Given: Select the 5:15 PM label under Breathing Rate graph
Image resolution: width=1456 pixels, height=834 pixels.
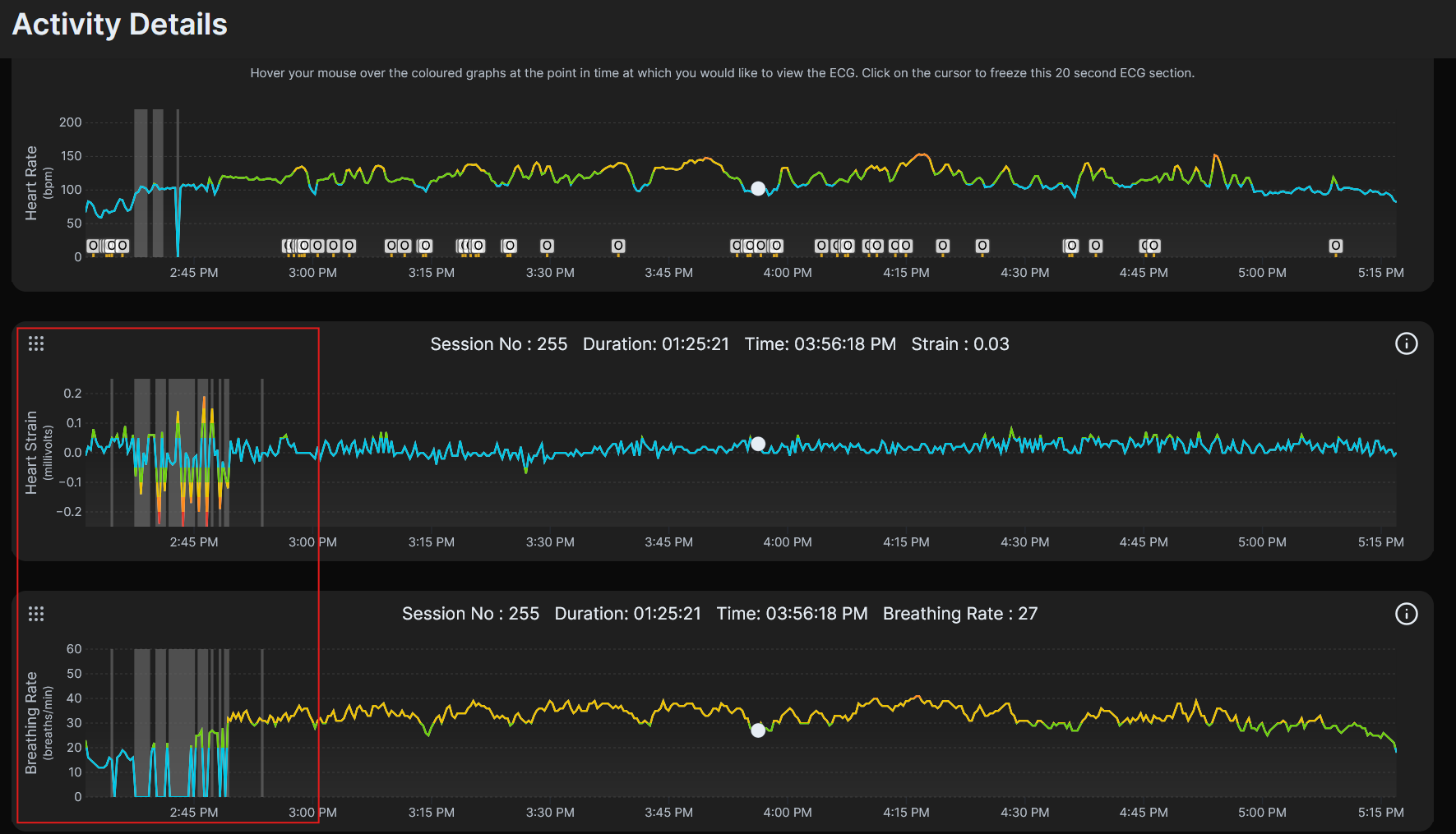Looking at the screenshot, I should [x=1380, y=813].
